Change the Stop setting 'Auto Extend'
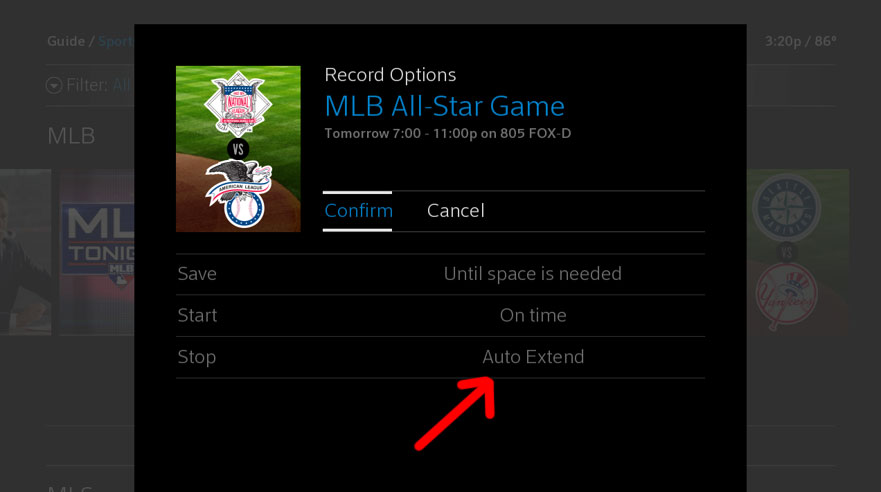881x492 pixels. tap(440, 357)
